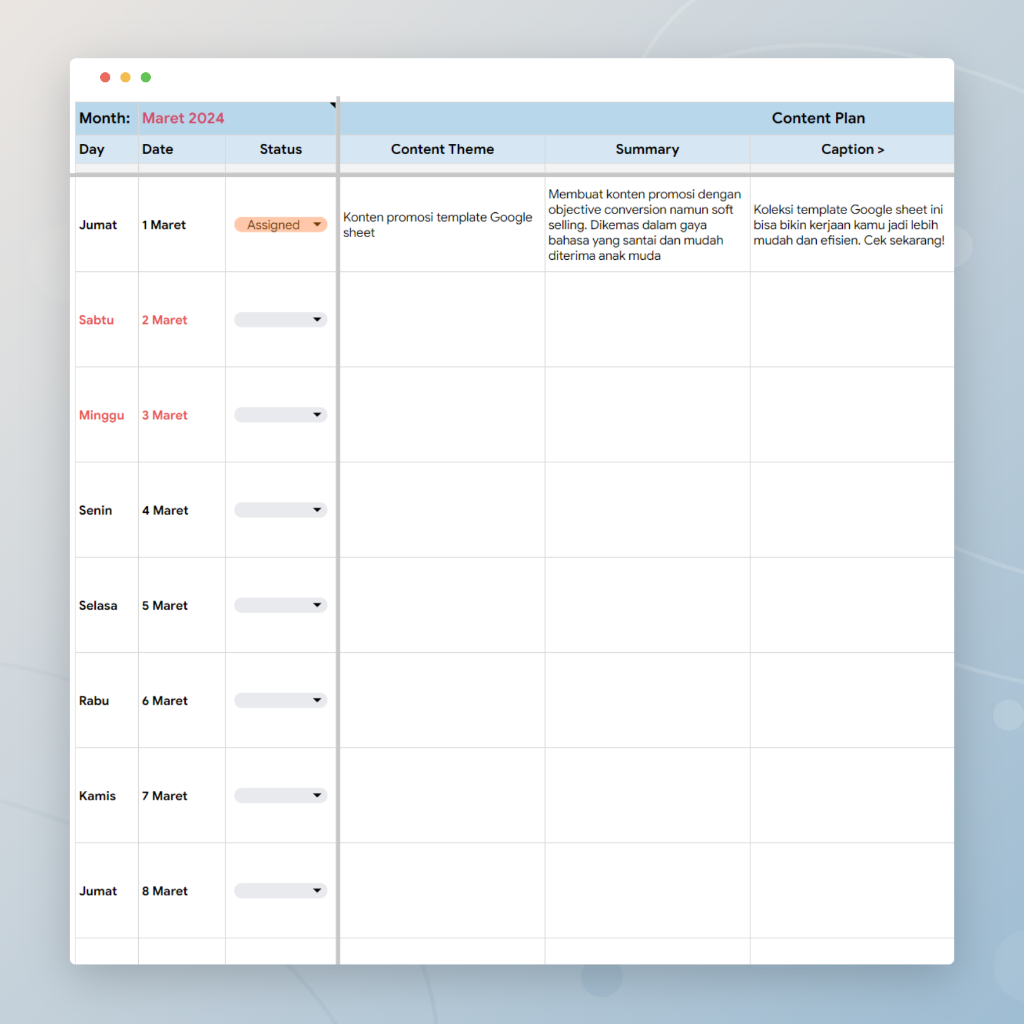
Task: Click the Content Theme column header
Action: tap(442, 149)
